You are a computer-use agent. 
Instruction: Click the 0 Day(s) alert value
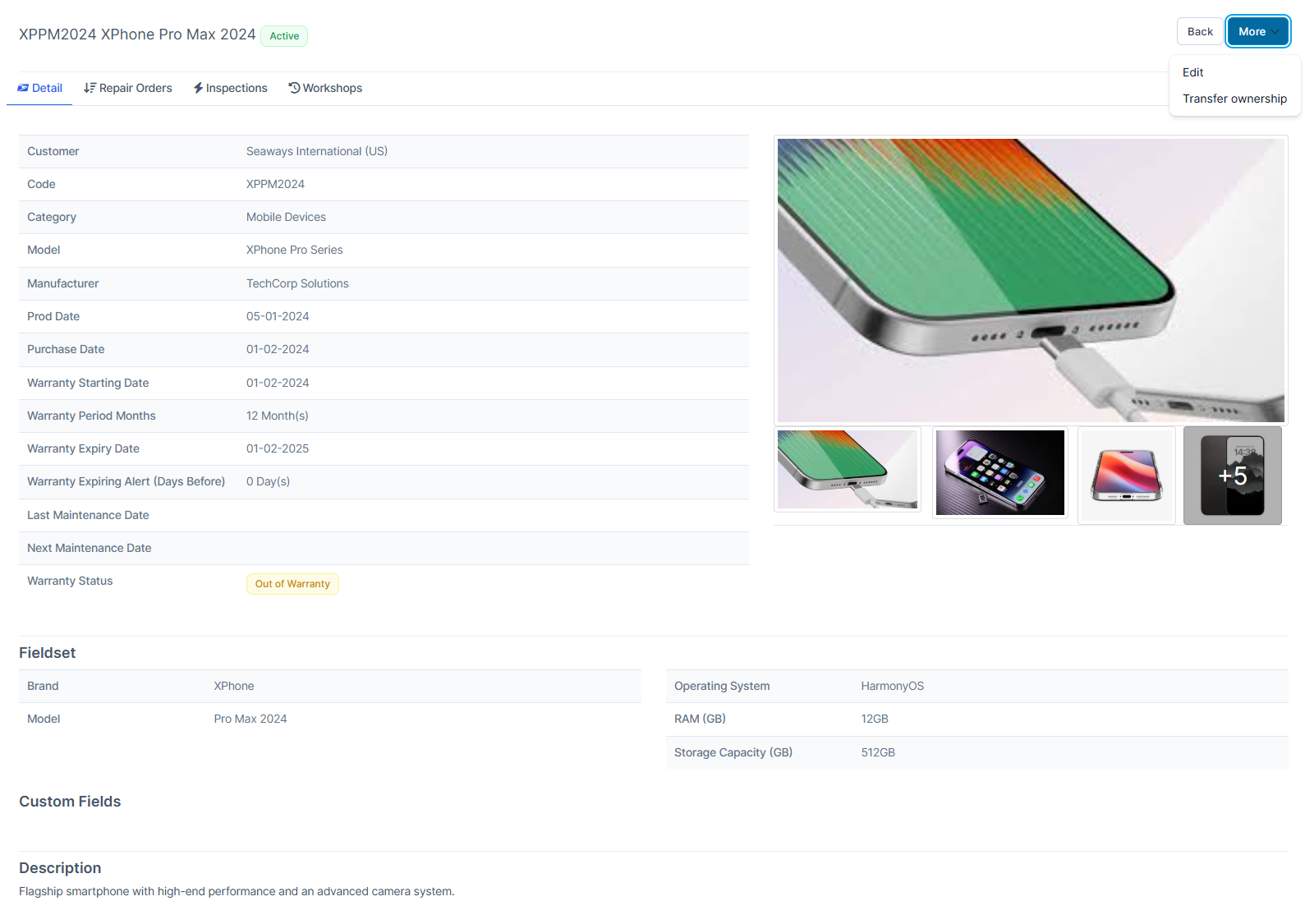pyautogui.click(x=268, y=481)
